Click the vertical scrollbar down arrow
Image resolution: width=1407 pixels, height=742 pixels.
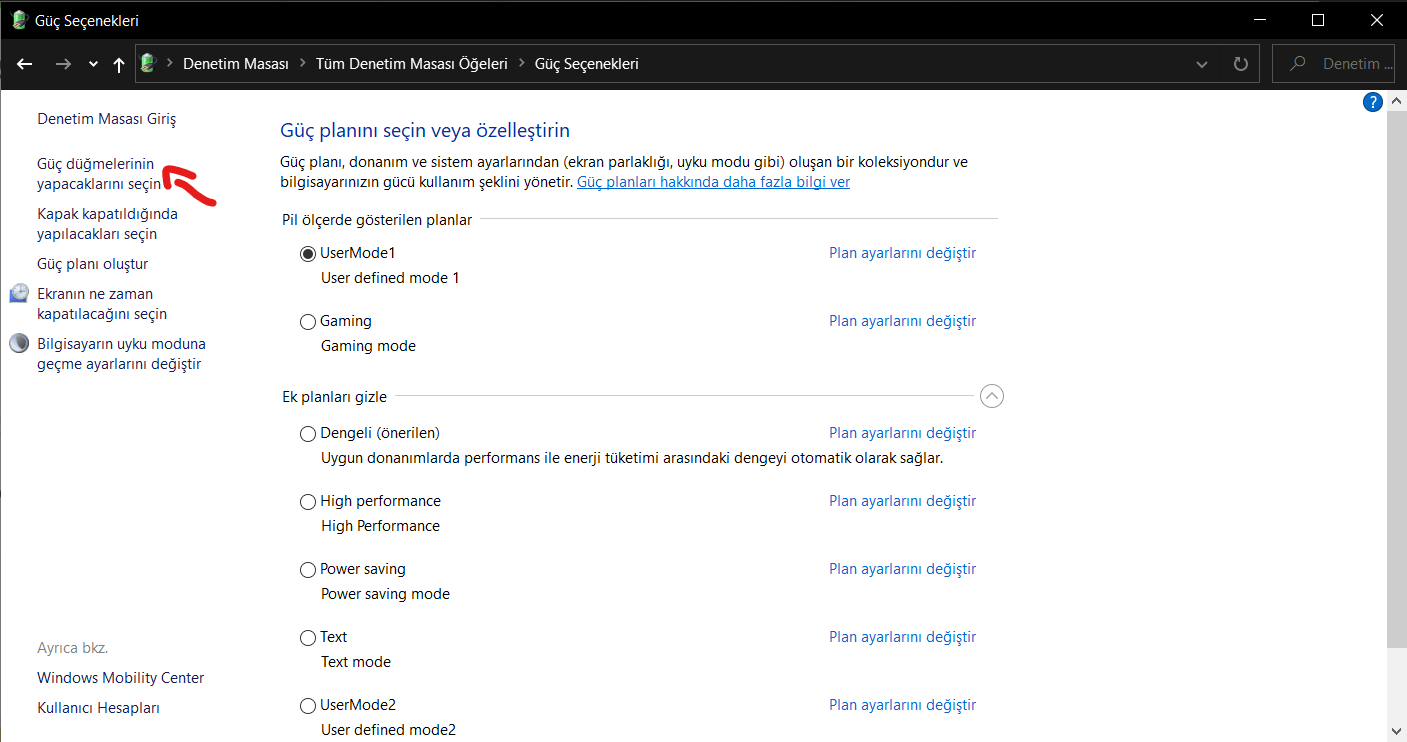(x=1397, y=731)
